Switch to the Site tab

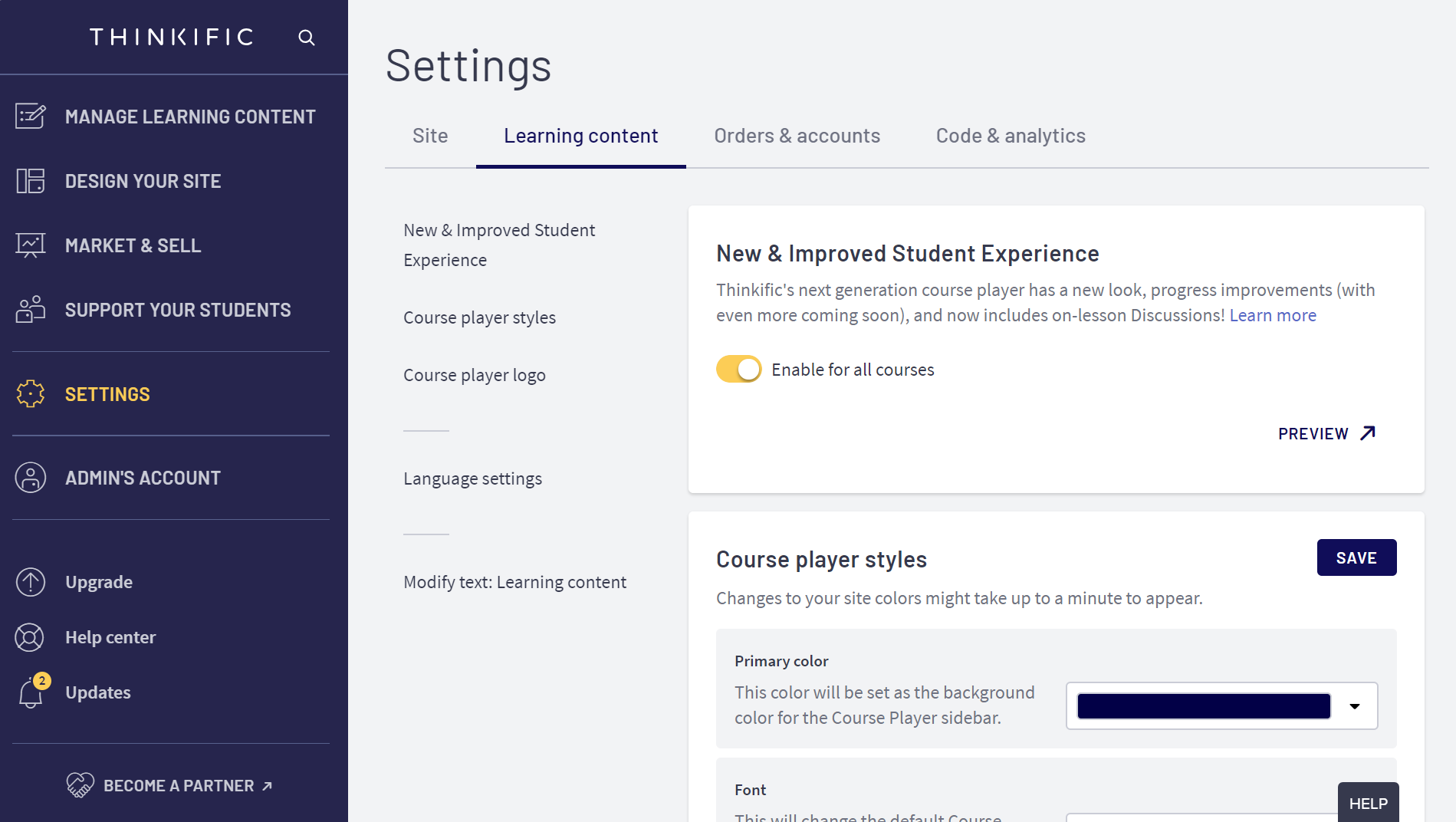coord(430,136)
